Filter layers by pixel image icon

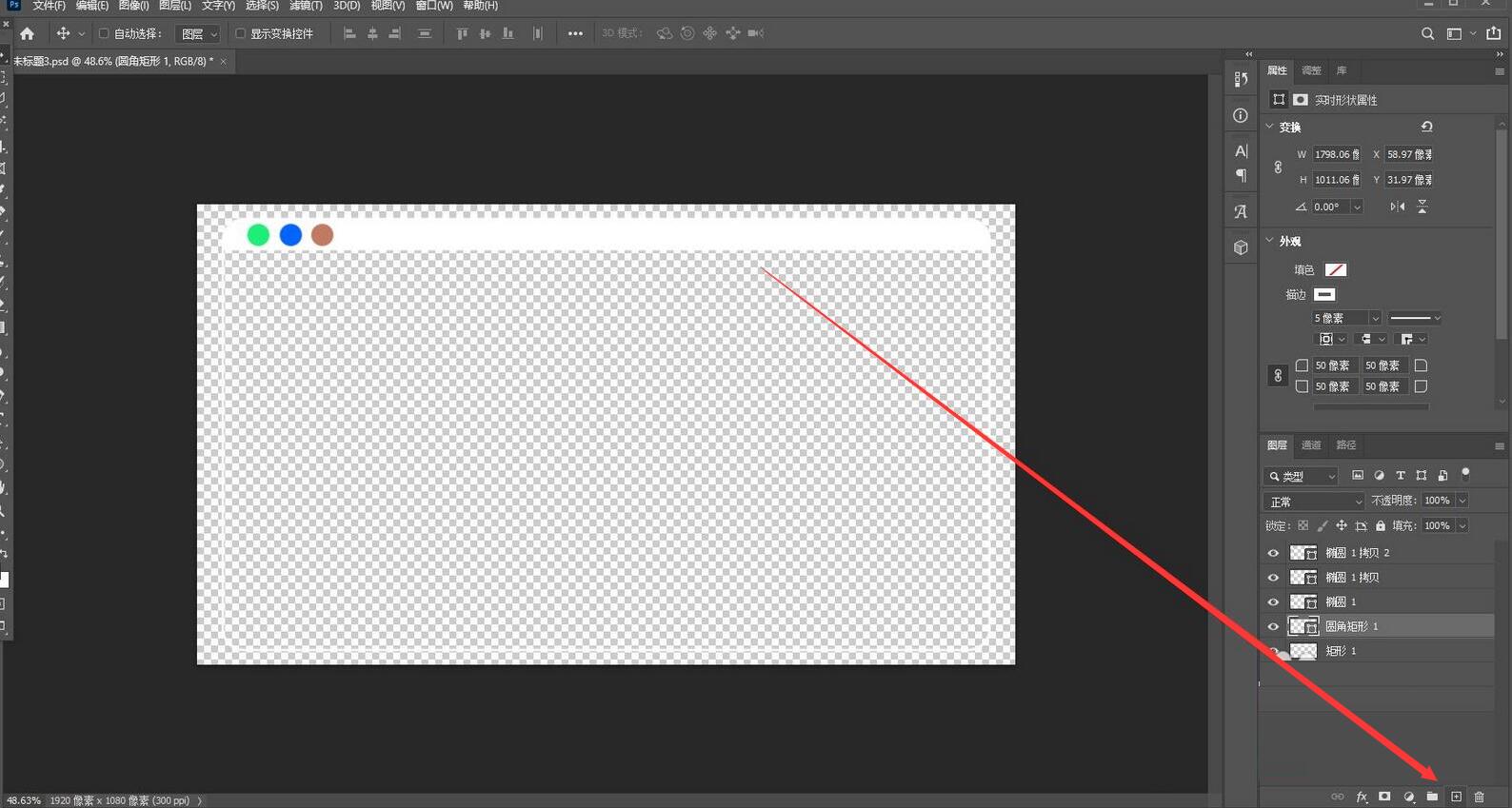point(1358,475)
